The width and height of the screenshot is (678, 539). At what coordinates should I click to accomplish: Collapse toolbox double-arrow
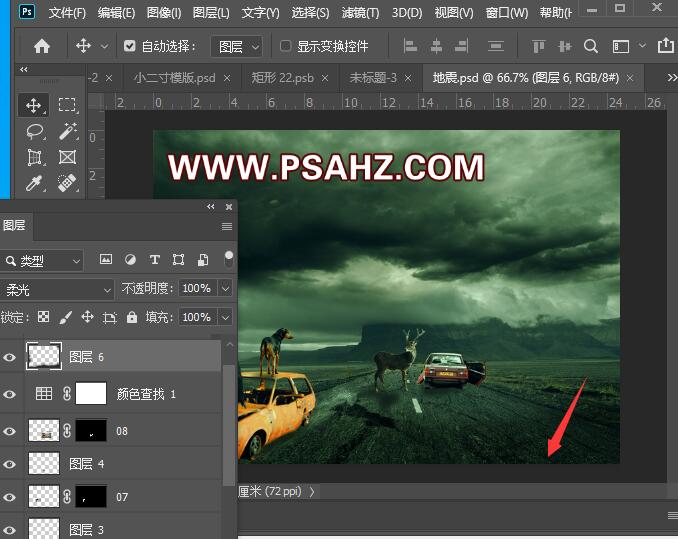pyautogui.click(x=24, y=69)
